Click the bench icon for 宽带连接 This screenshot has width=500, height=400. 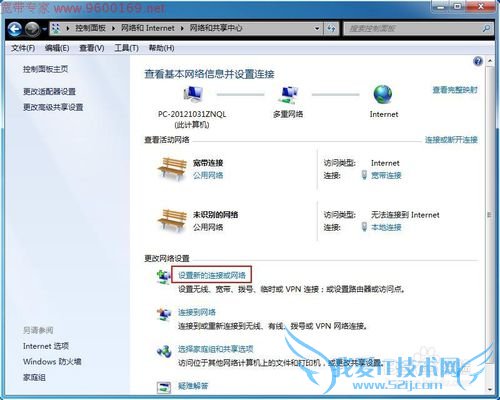[172, 169]
